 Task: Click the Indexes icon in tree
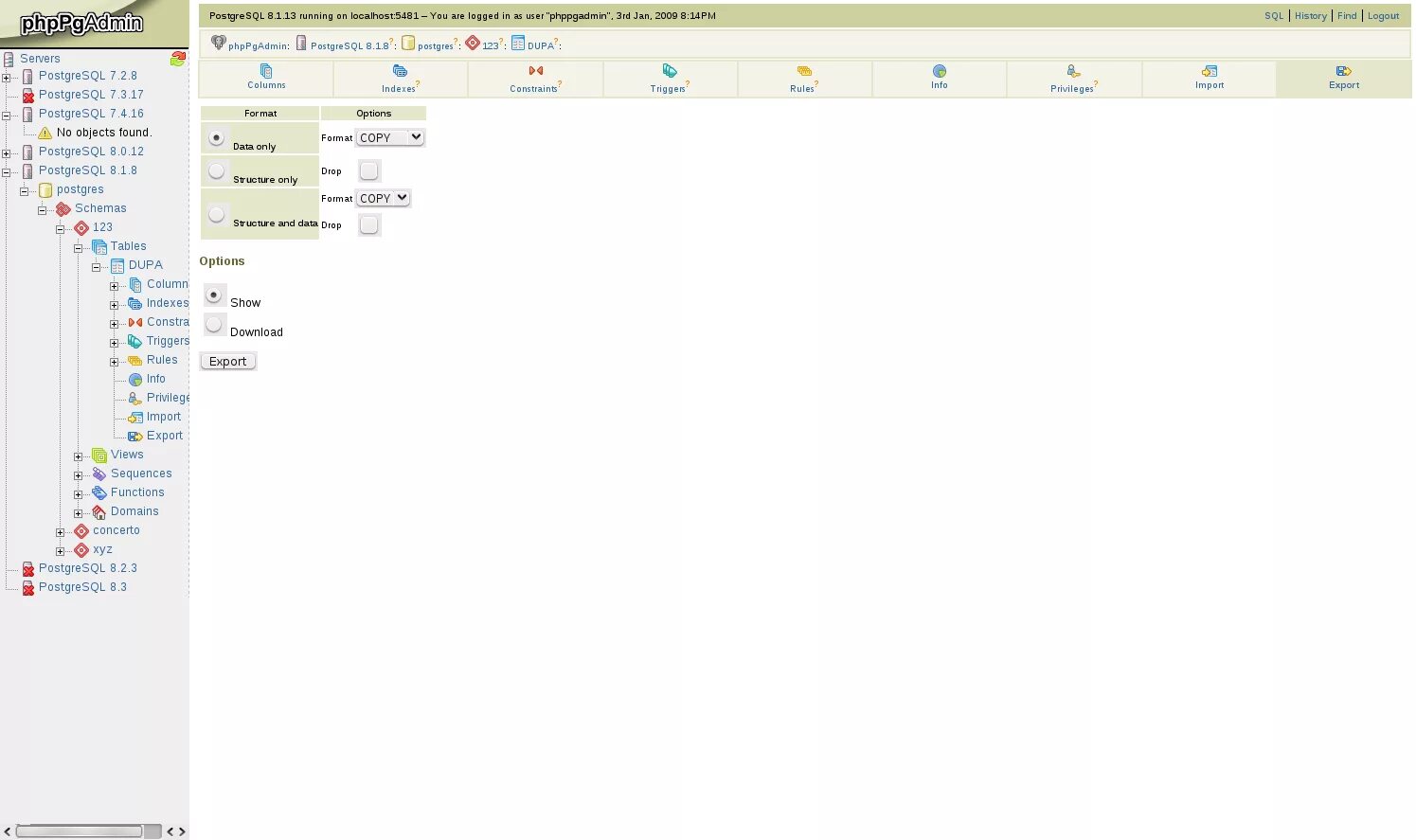(x=135, y=304)
